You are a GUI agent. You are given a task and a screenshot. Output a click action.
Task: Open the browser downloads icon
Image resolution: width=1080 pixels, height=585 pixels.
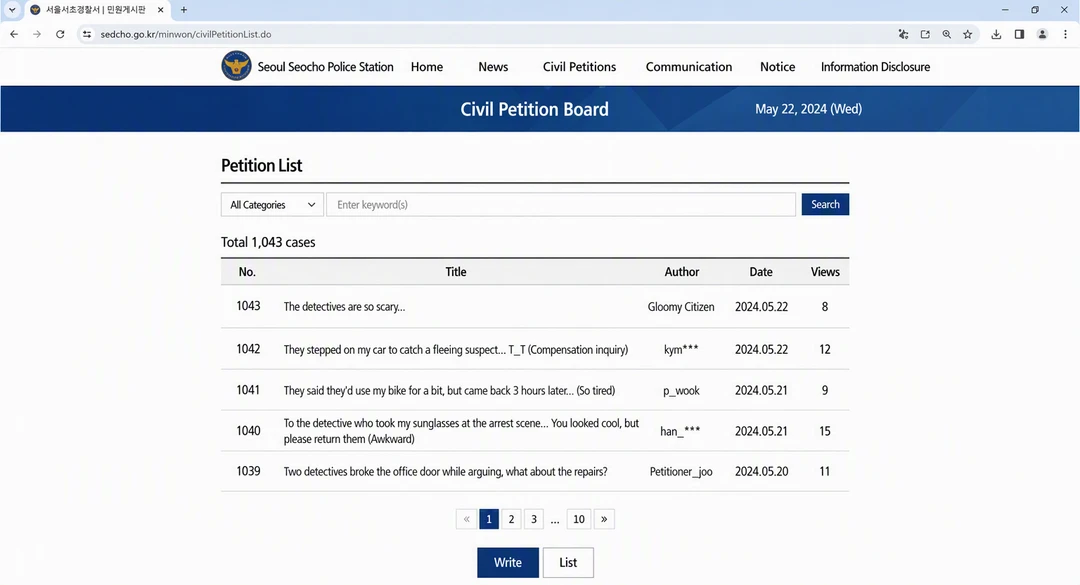click(x=996, y=34)
